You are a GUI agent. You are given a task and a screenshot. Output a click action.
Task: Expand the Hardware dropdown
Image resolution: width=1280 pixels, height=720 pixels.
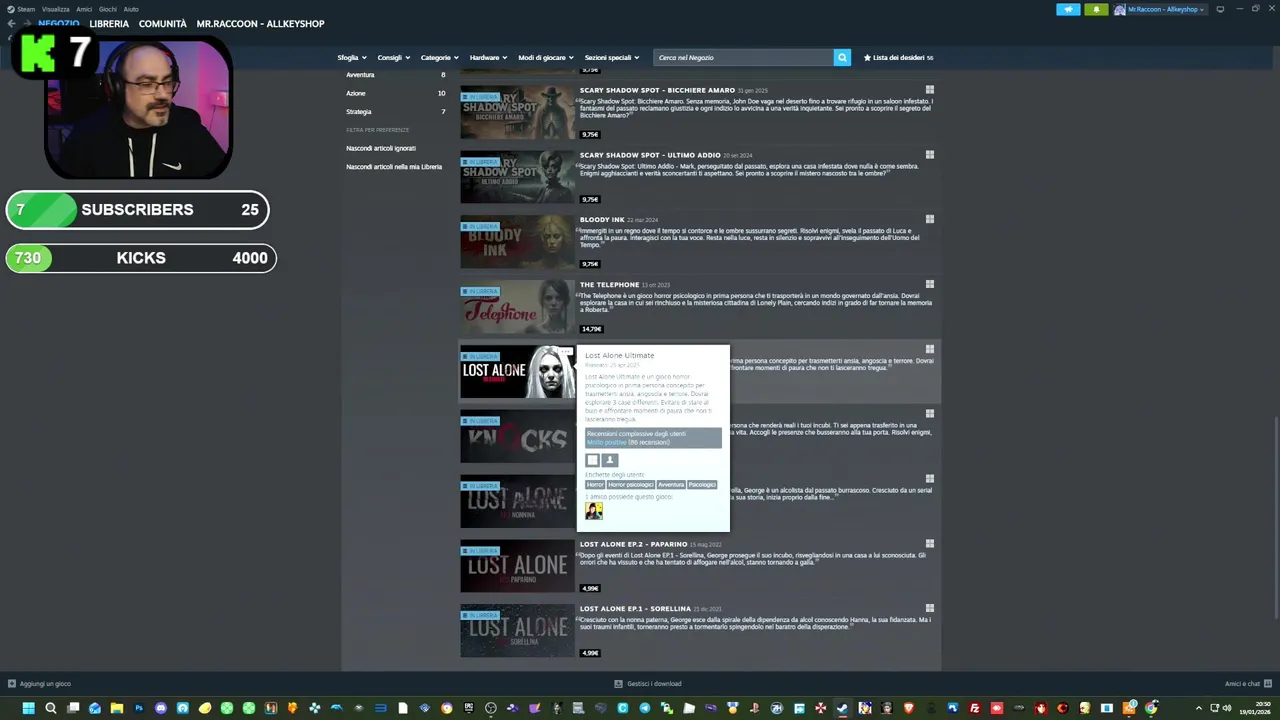coord(488,58)
